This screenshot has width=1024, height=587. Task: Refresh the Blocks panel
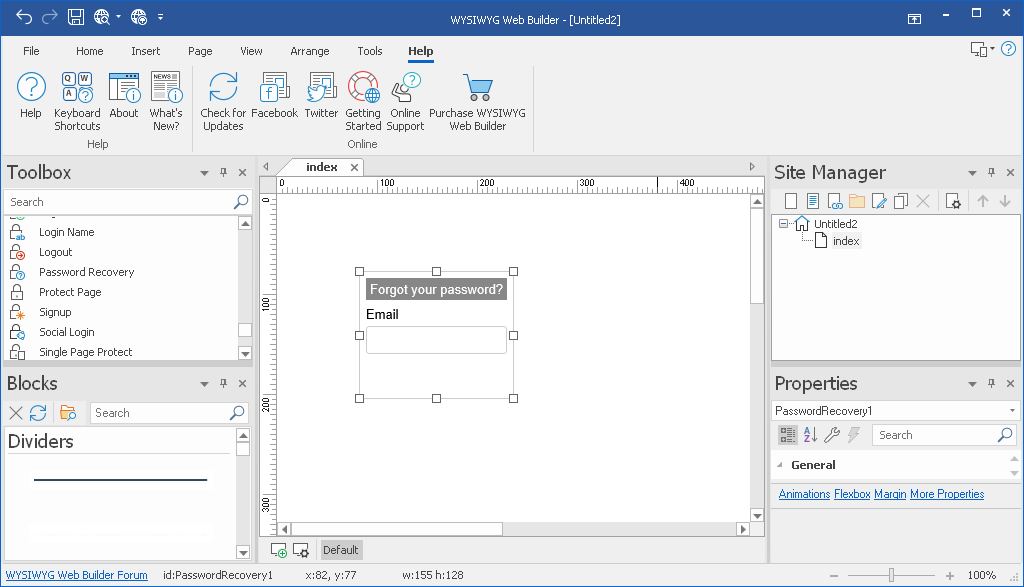(38, 413)
